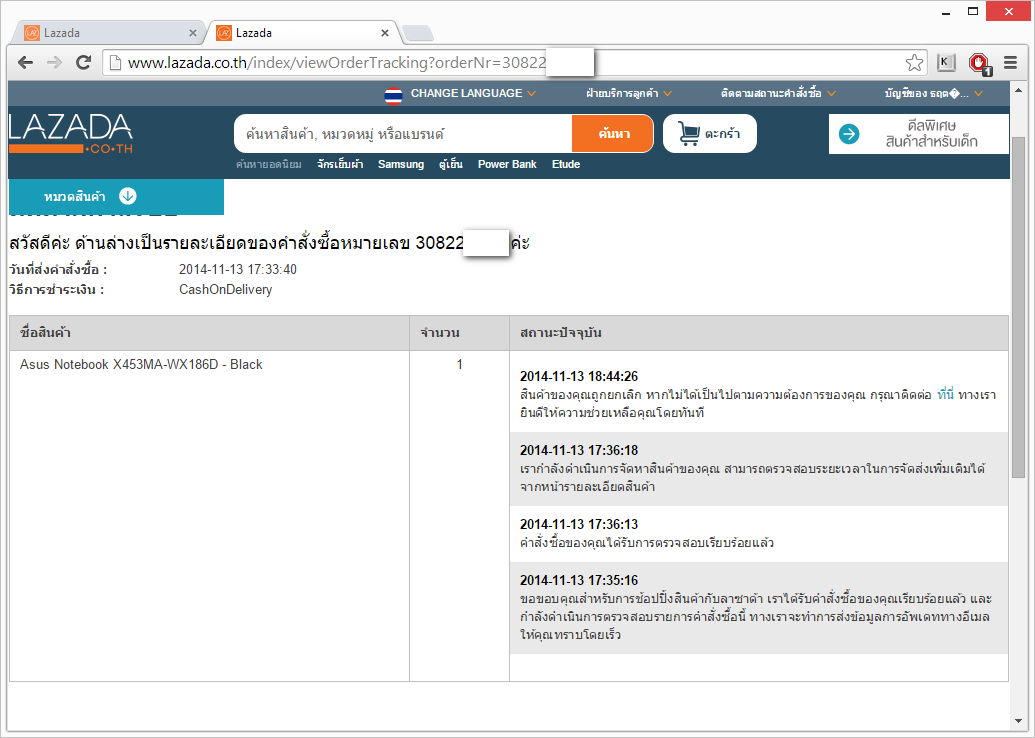The image size is (1035, 738).
Task: Expand the account menu dropdown
Action: click(933, 94)
